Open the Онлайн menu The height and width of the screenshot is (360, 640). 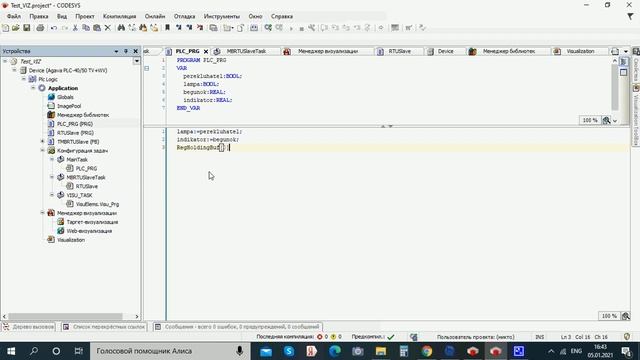(x=155, y=16)
